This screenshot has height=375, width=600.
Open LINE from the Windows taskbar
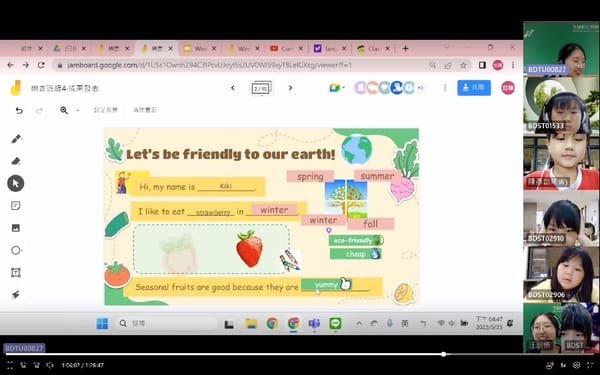[335, 323]
